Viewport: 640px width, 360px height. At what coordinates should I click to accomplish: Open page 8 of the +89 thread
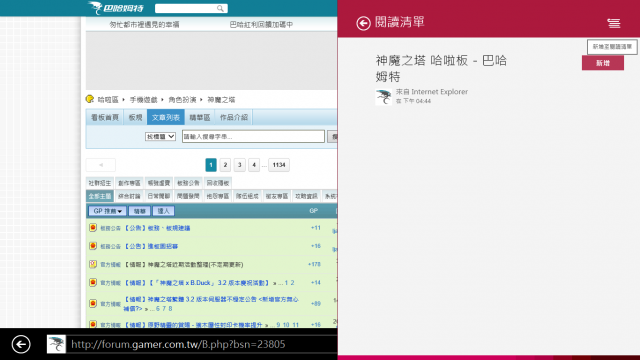170,309
